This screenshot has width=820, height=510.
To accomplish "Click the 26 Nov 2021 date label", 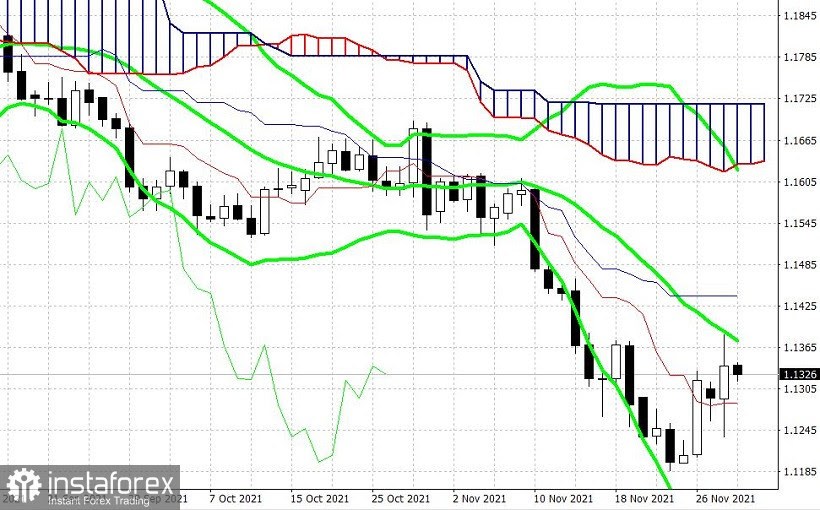I will point(726,498).
